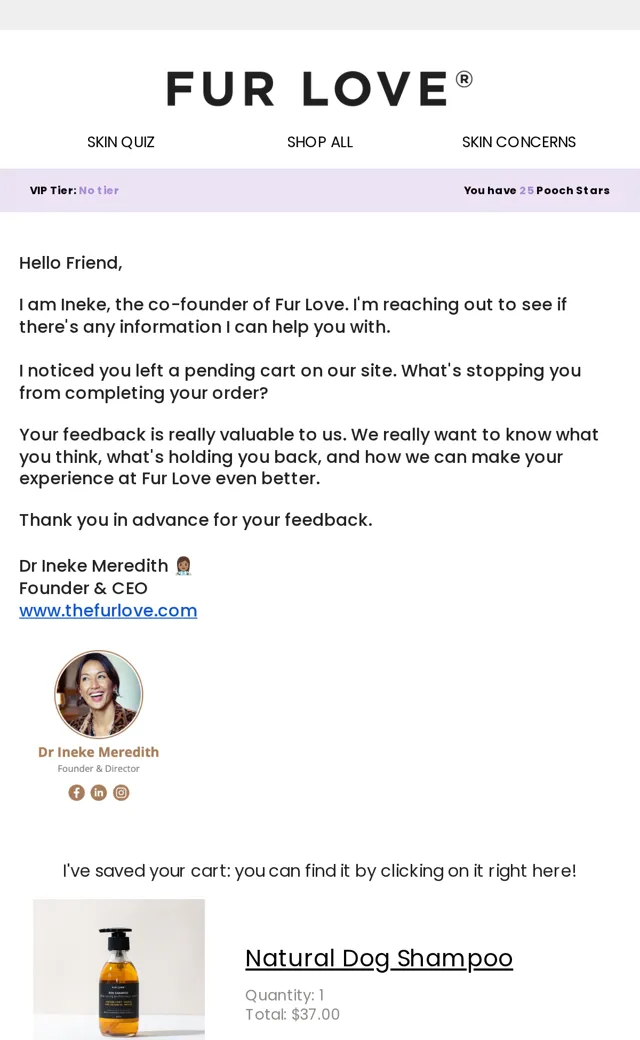Click the 'Quantity: 1' cart text
This screenshot has width=640, height=1040.
tap(285, 995)
